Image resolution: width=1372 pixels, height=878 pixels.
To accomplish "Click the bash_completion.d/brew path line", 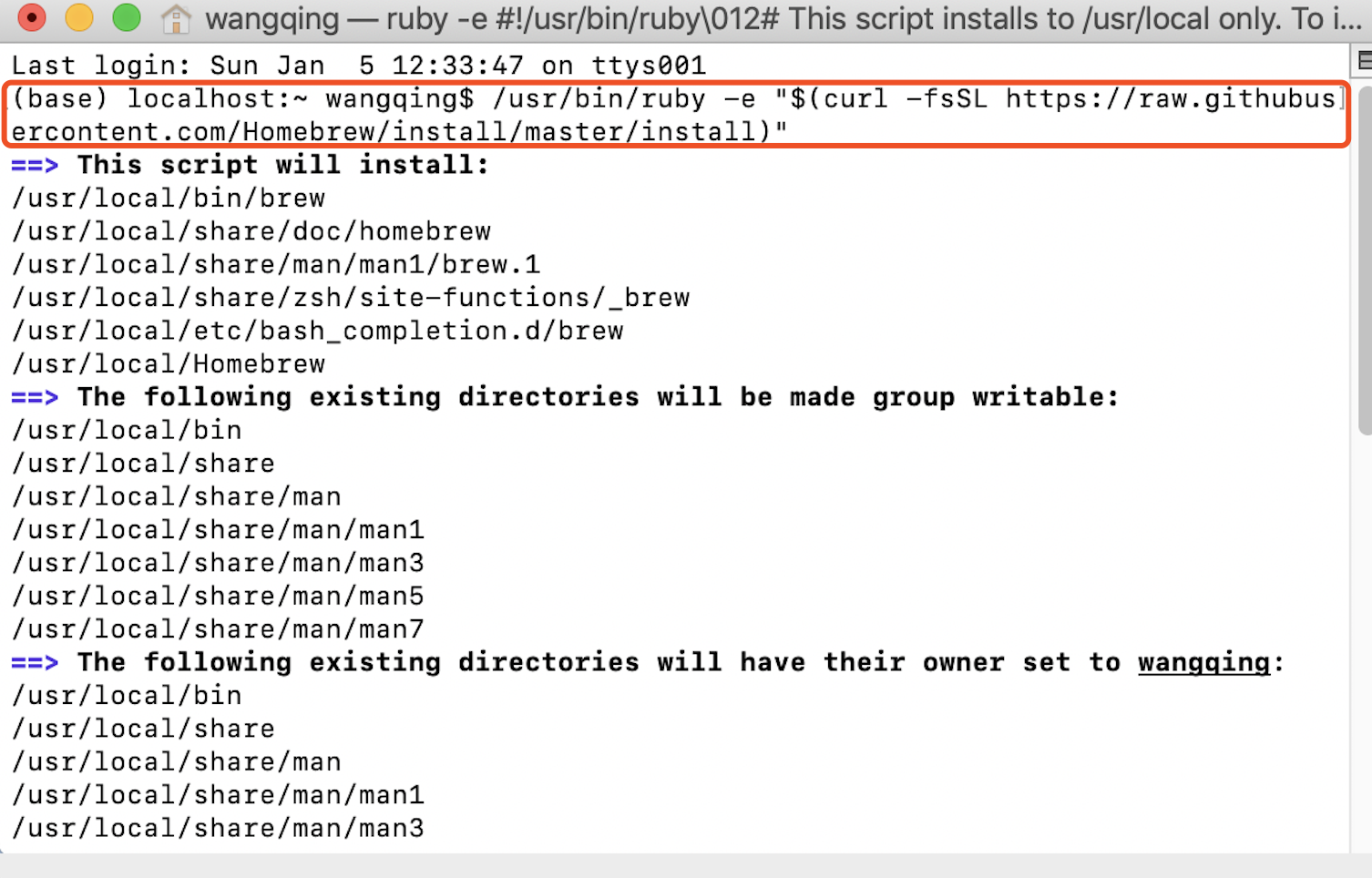I will click(x=318, y=331).
